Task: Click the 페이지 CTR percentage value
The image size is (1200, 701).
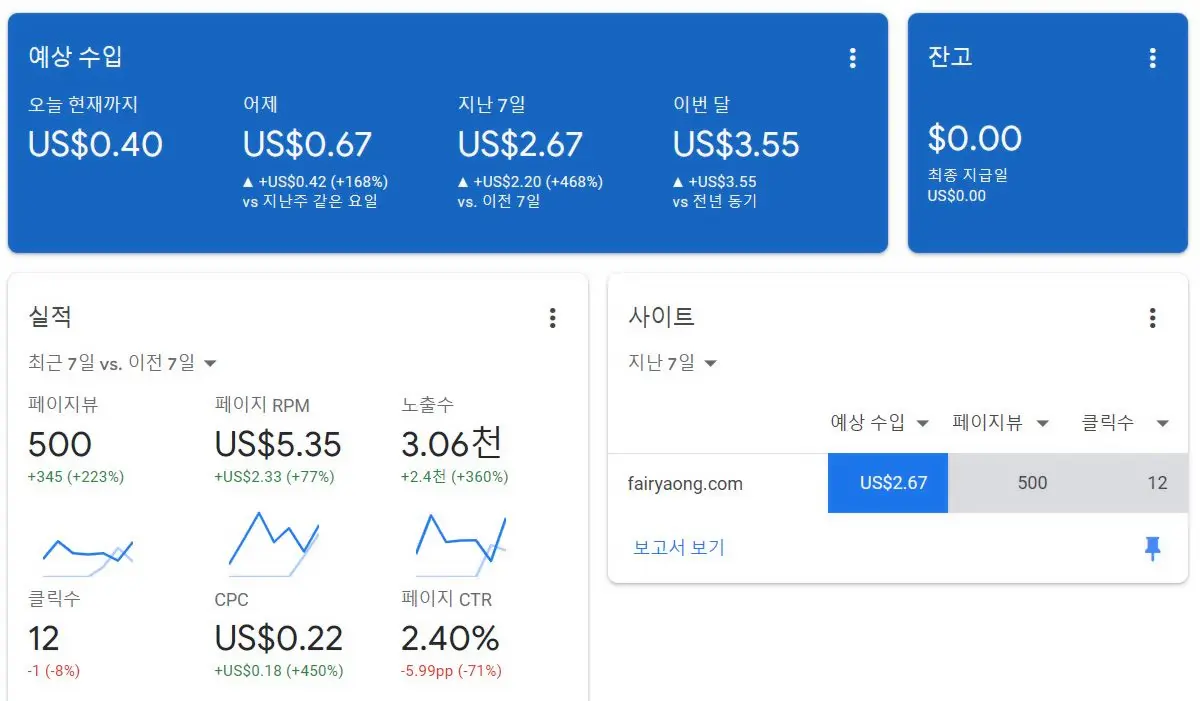Action: [x=452, y=638]
